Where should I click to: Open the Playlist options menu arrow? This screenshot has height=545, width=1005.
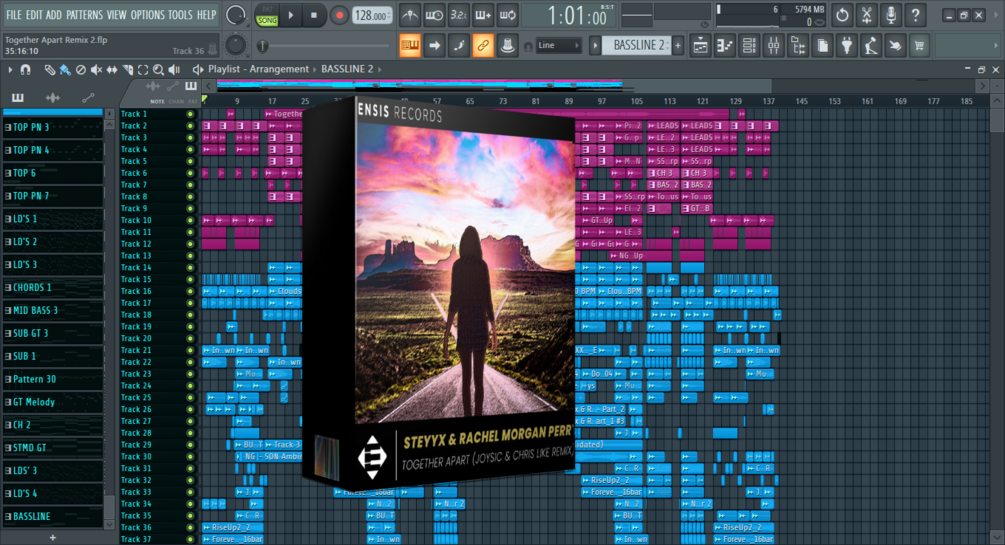[10, 69]
